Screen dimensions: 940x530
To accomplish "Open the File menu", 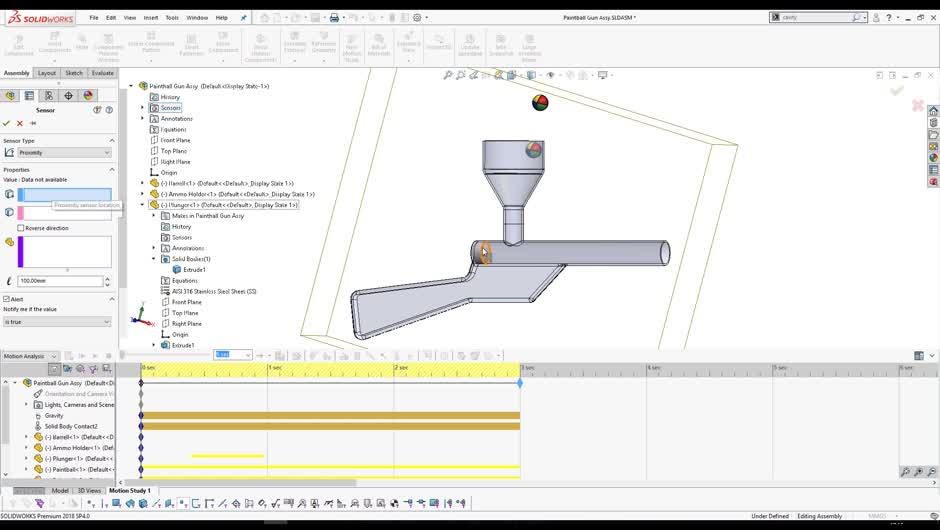I will point(94,17).
